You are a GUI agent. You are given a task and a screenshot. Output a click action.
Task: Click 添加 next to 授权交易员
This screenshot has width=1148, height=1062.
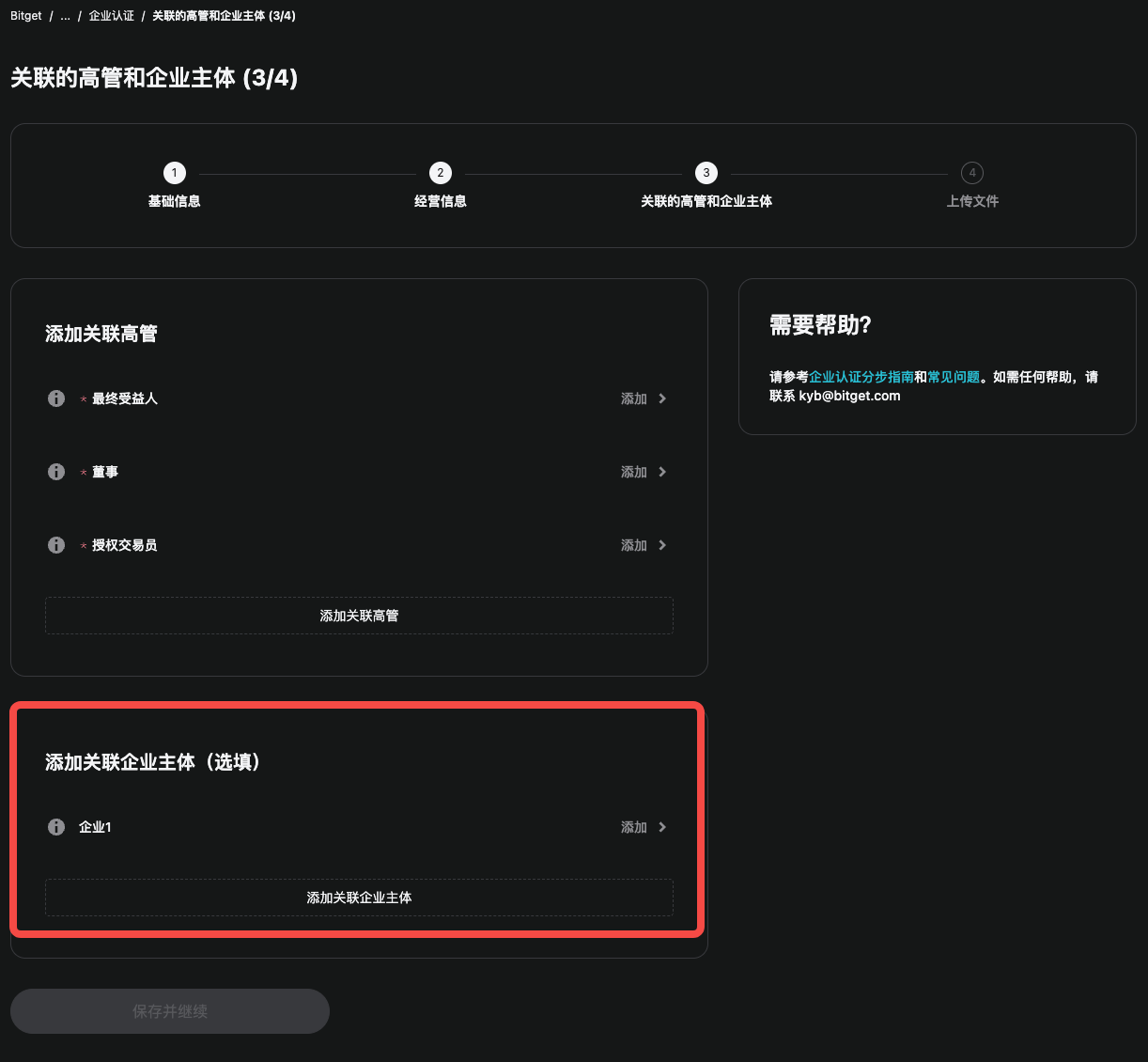(633, 545)
